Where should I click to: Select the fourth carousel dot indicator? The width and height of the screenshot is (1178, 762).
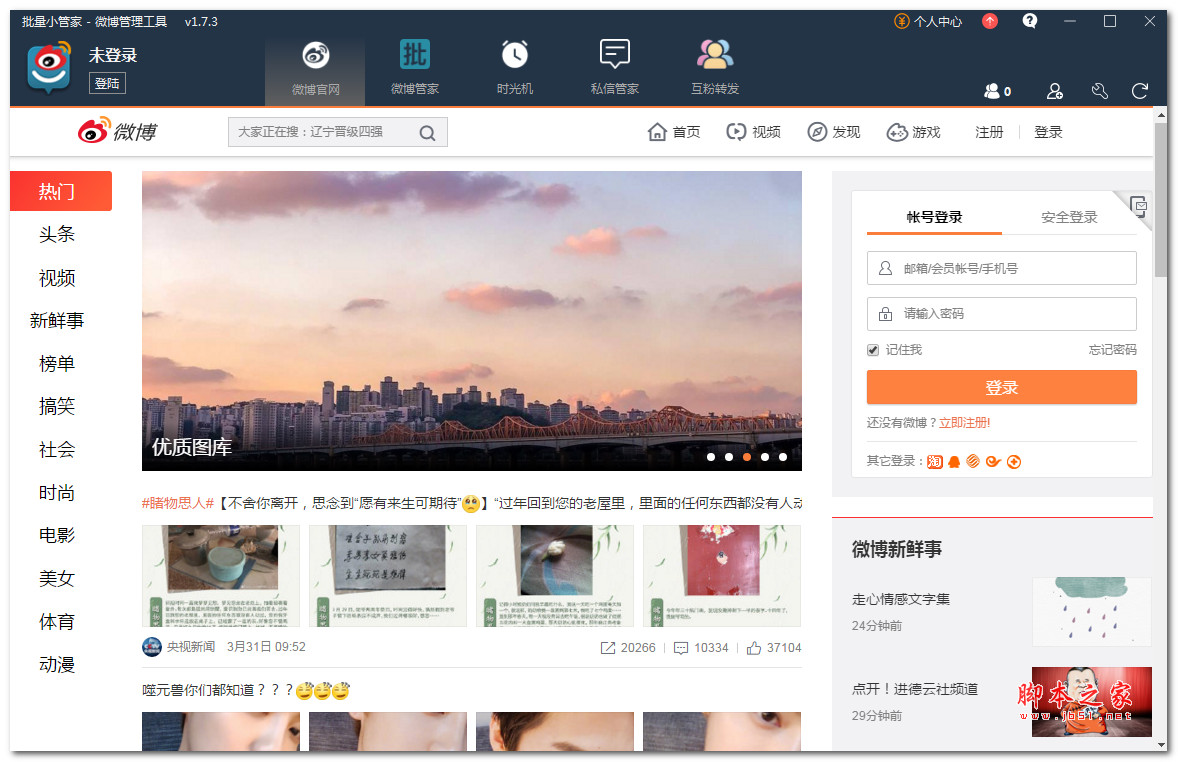764,456
